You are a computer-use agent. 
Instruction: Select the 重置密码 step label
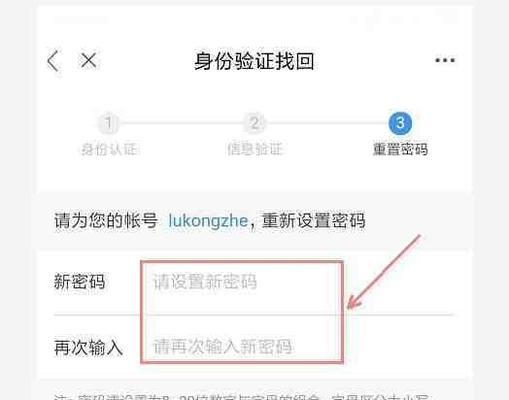(400, 149)
